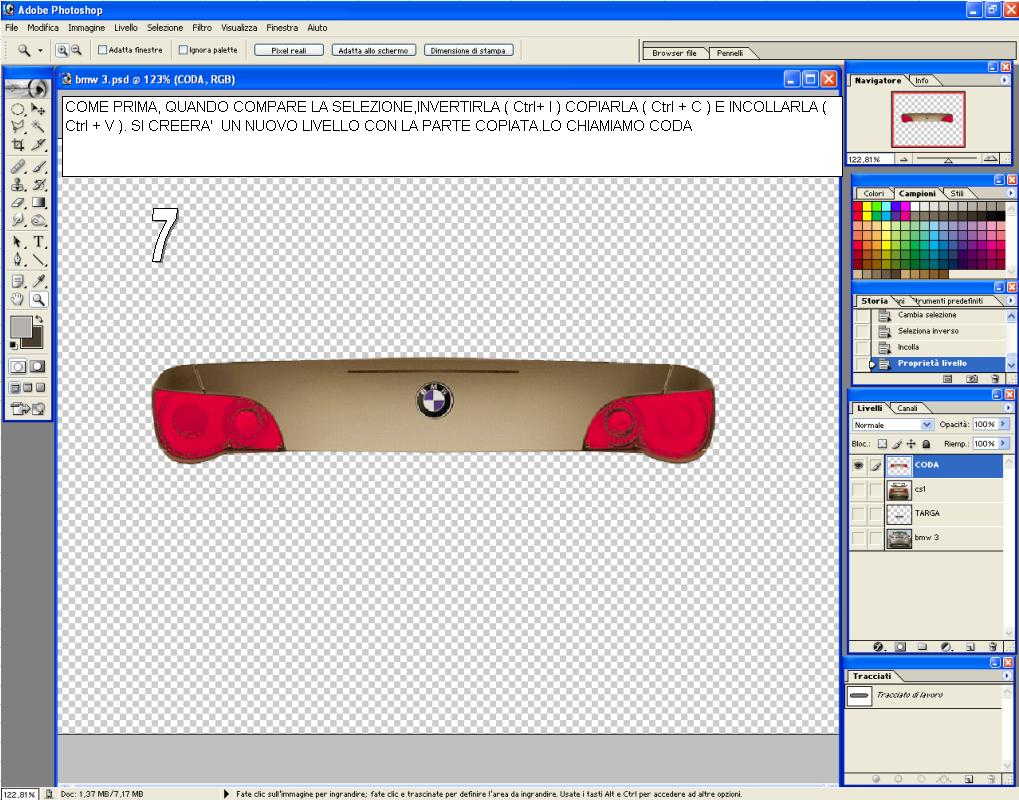Switch to Quick Mask mode button
This screenshot has height=800, width=1019.
click(x=38, y=367)
